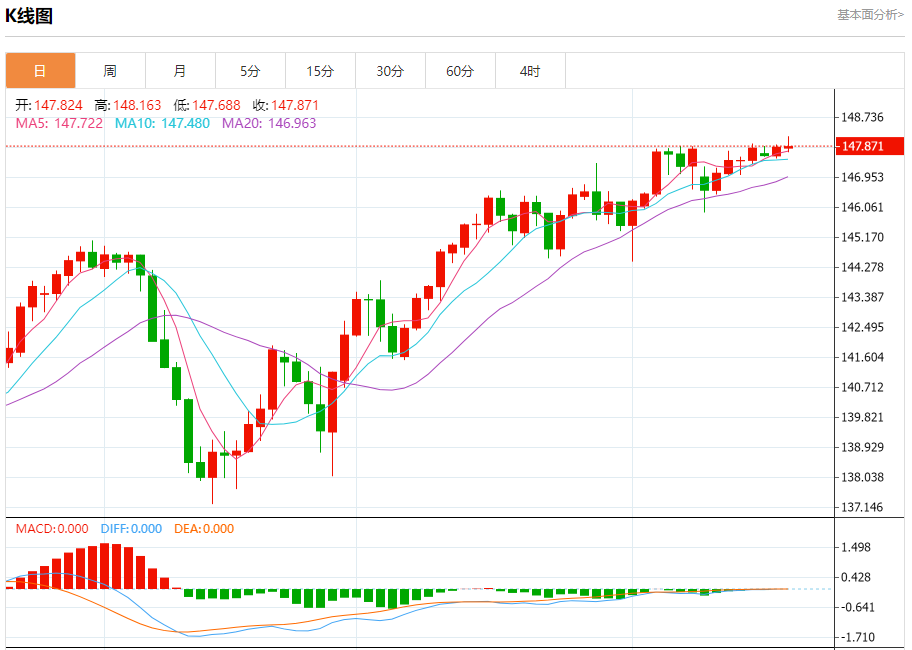Switch to the 周 weekly tab
Screen dimensions: 912x650
click(111, 71)
